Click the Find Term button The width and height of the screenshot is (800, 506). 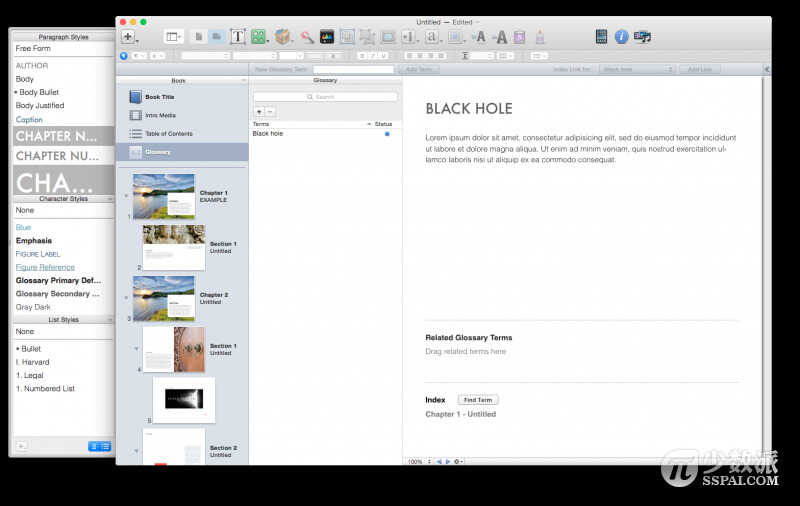click(478, 400)
